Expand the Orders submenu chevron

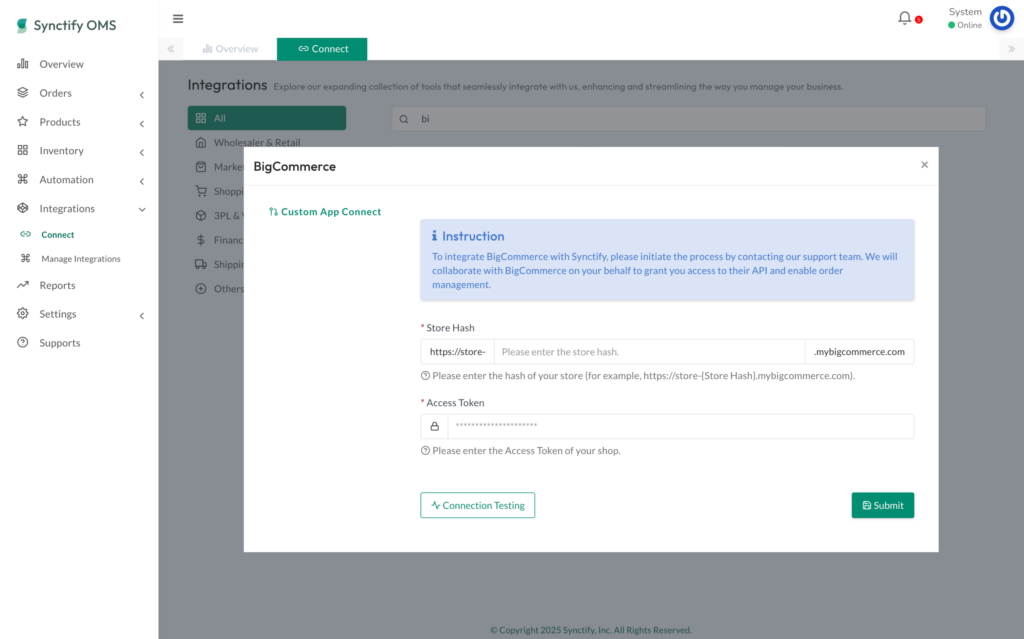pos(142,95)
